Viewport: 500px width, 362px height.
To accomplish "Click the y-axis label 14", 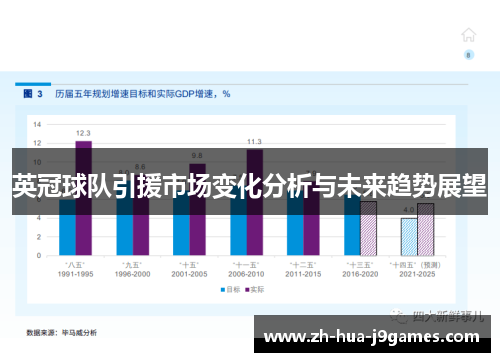I will point(37,125).
